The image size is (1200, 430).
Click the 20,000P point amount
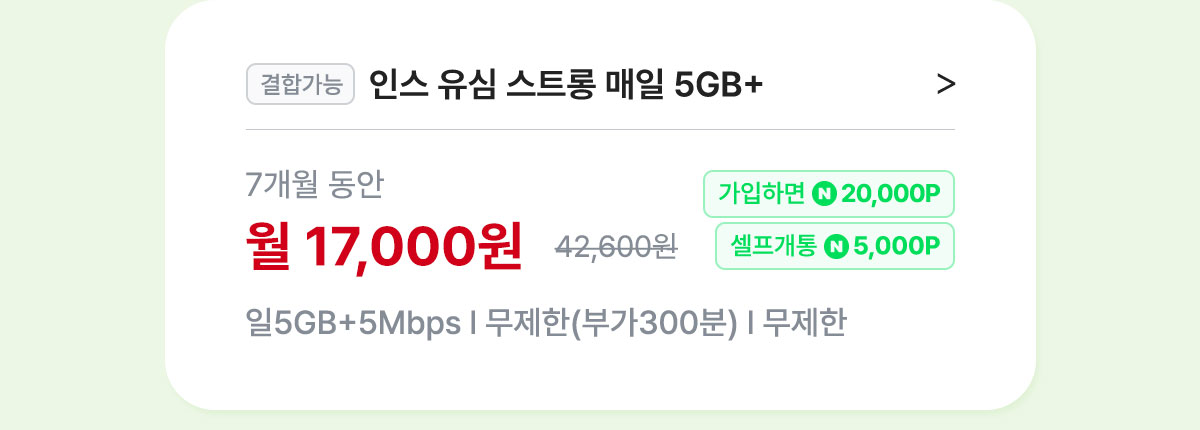(892, 194)
